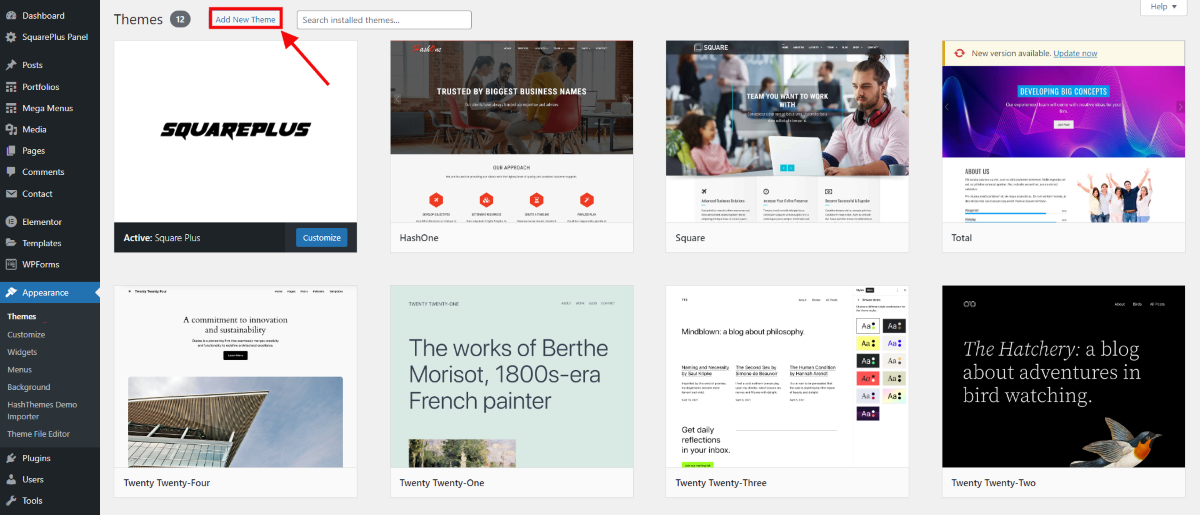Click the Posts pushpin icon
Screen dimensions: 1200x515
[10, 65]
